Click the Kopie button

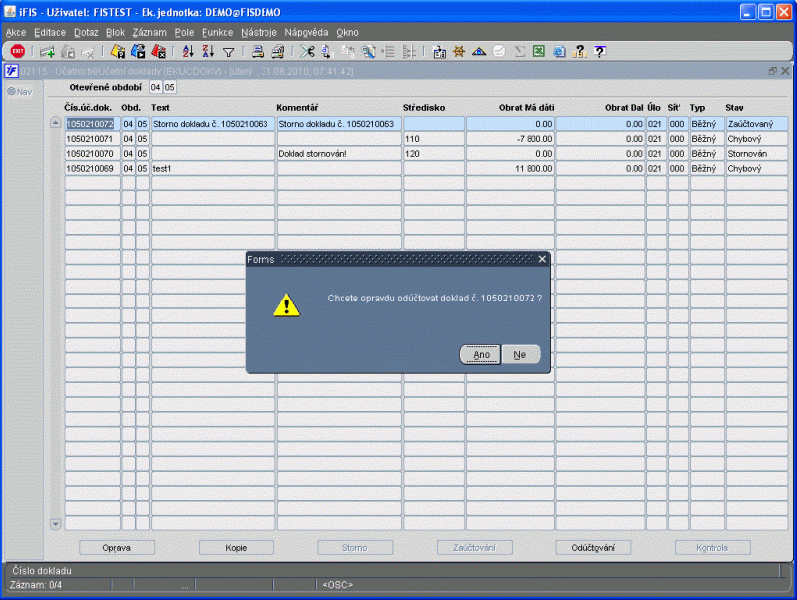[236, 548]
